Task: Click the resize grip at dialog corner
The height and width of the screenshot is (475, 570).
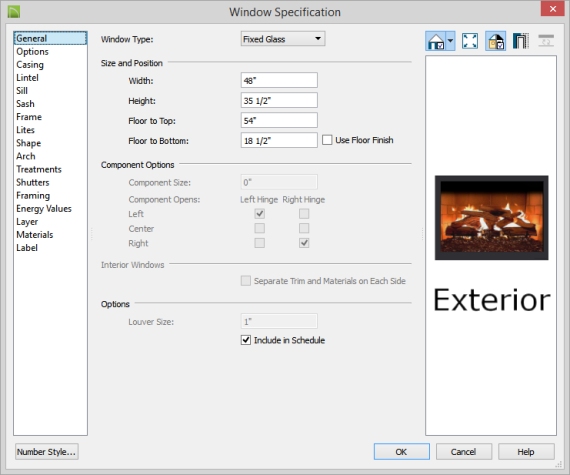Action: pyautogui.click(x=559, y=465)
